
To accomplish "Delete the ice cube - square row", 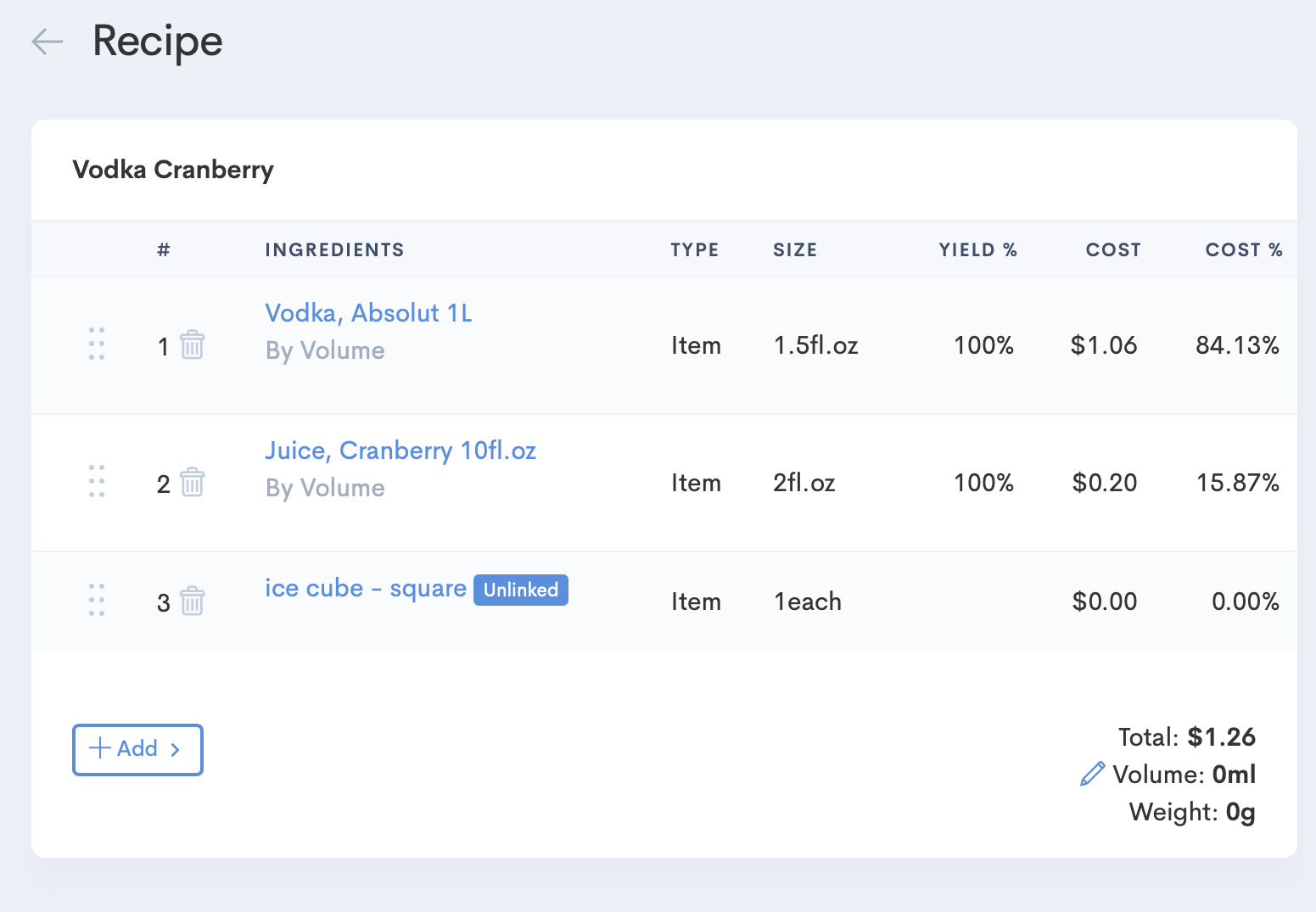I will point(193,601).
